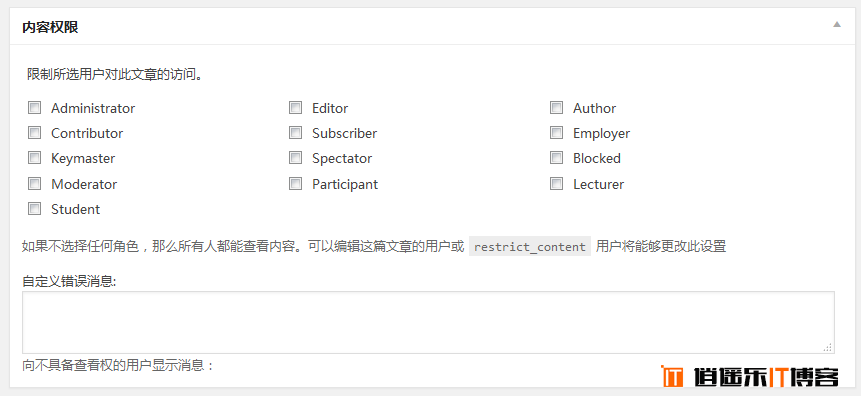
Task: Click the restrict_content code label
Action: pyautogui.click(x=530, y=247)
